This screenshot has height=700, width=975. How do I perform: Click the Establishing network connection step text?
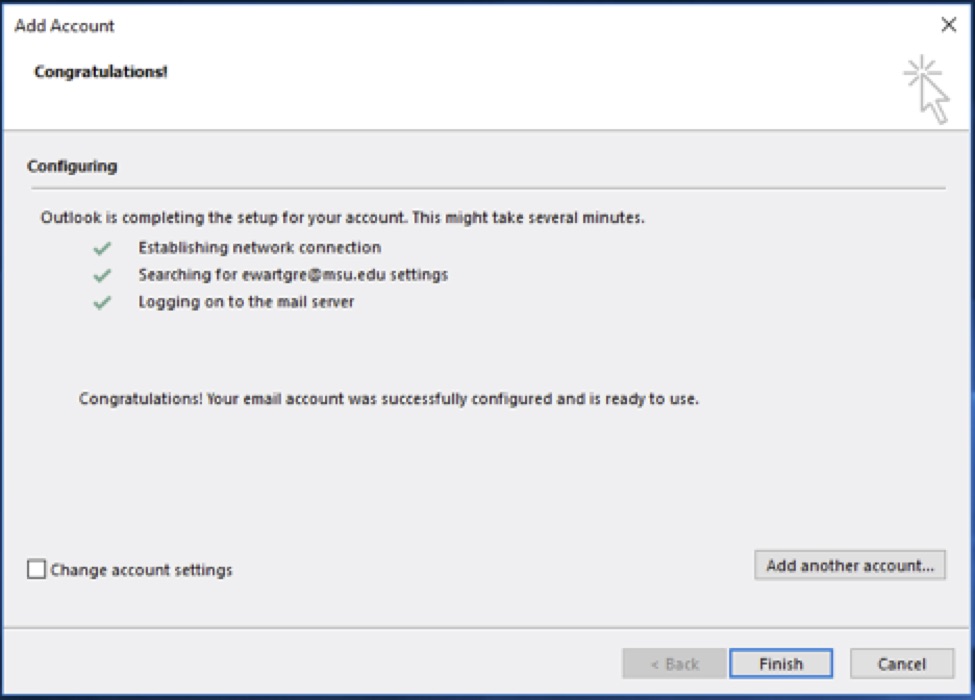click(x=259, y=247)
